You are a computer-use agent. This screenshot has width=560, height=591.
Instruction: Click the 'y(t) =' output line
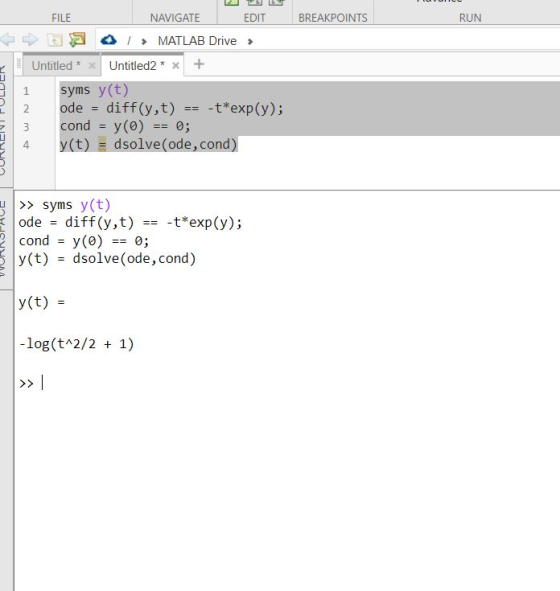tap(42, 302)
